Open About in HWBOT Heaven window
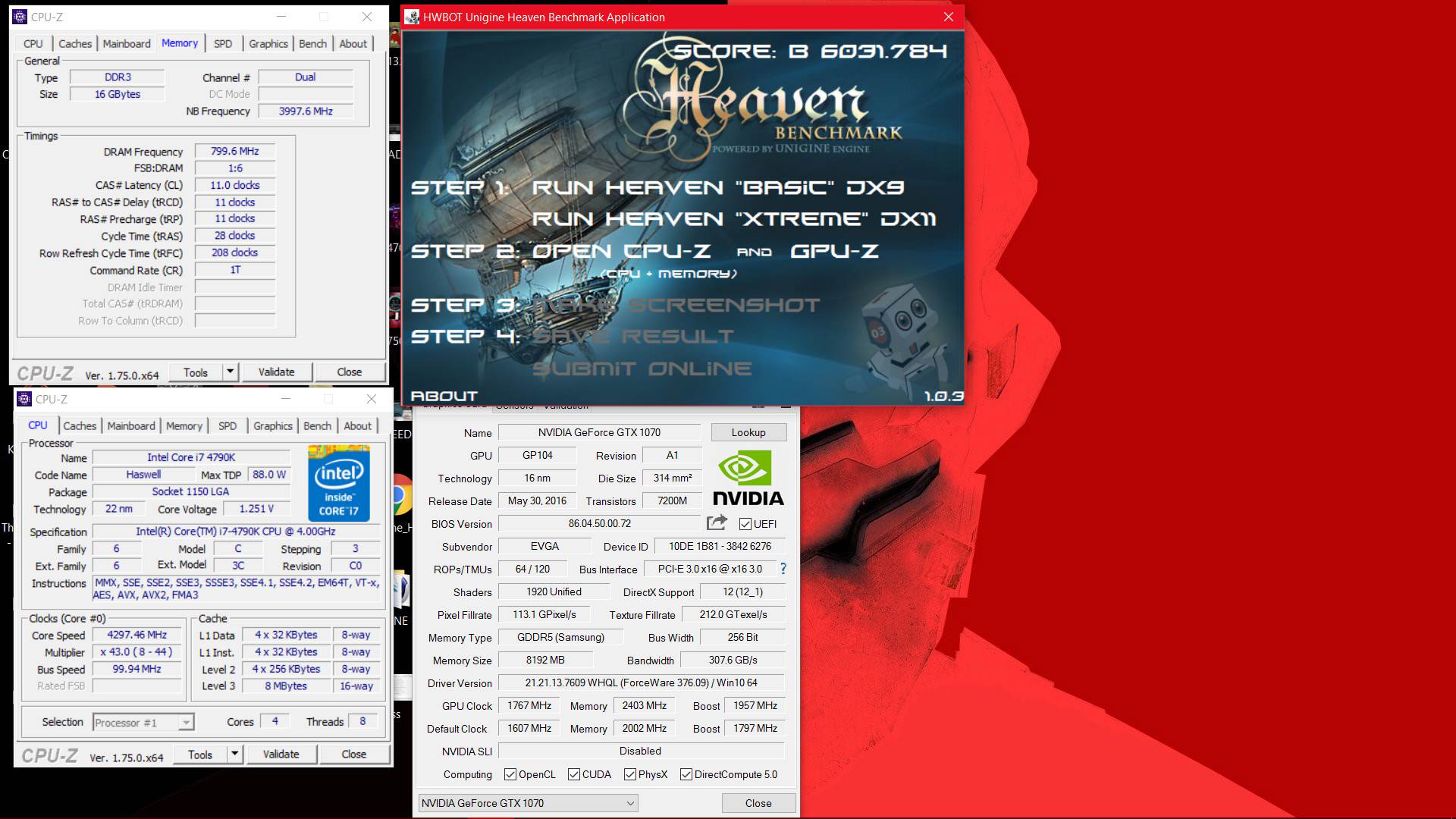This screenshot has width=1456, height=819. click(x=444, y=396)
